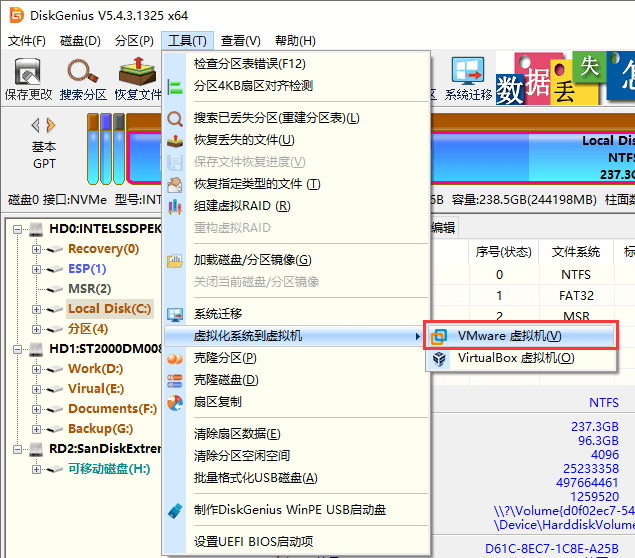Click the icon beside 恢复丢失的文件
Viewport: 635px width, 558px height.
175,140
